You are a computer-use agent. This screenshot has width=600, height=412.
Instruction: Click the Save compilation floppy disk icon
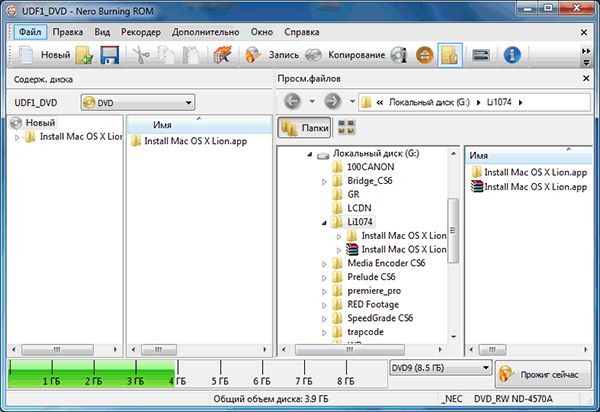point(110,54)
